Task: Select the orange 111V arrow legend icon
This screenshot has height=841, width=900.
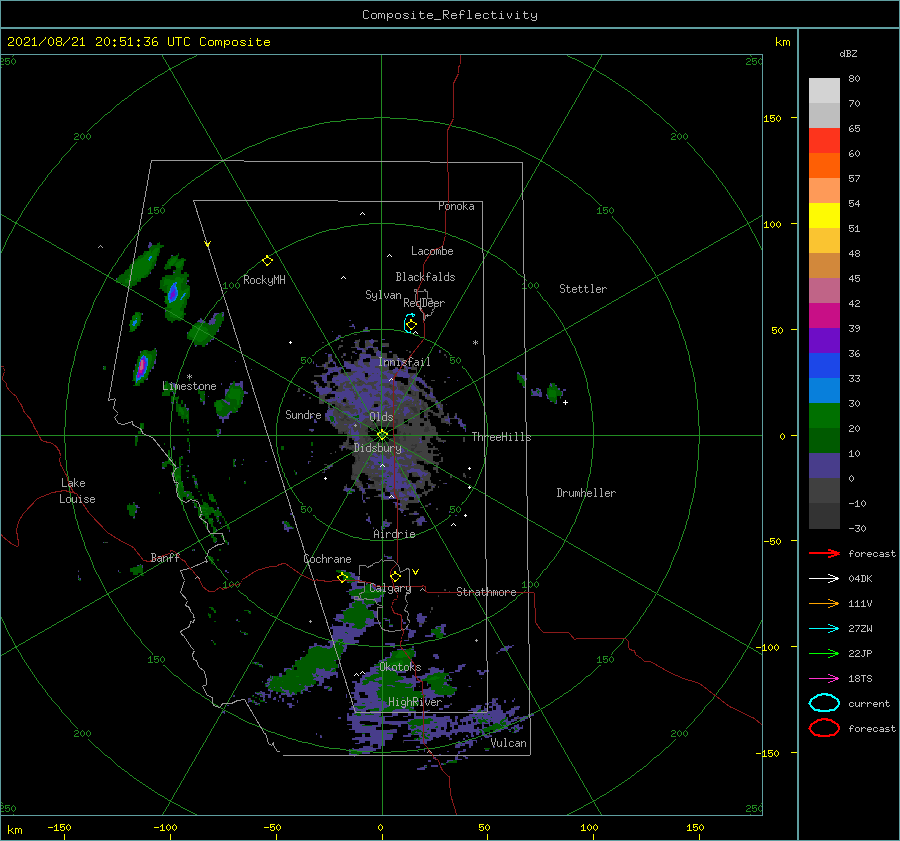Action: tap(824, 603)
